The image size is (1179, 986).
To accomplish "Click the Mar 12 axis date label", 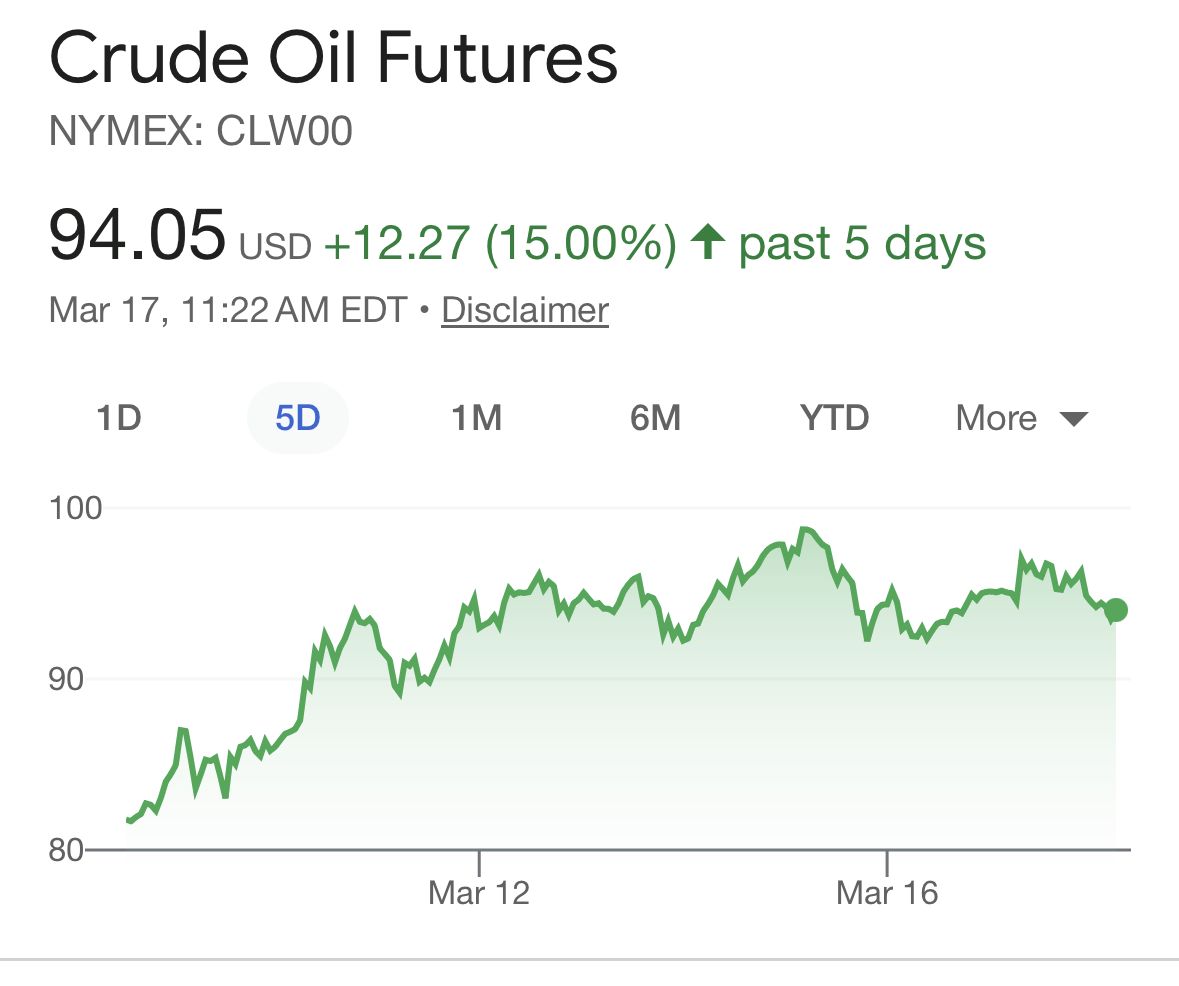I will [479, 892].
